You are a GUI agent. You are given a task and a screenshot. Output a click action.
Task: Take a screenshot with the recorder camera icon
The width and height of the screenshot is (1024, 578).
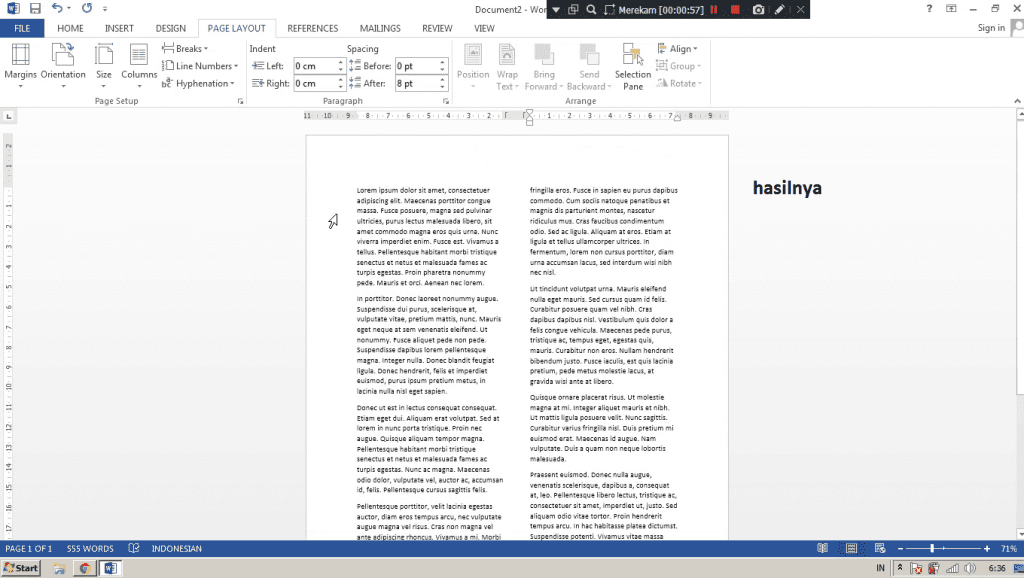(x=758, y=9)
